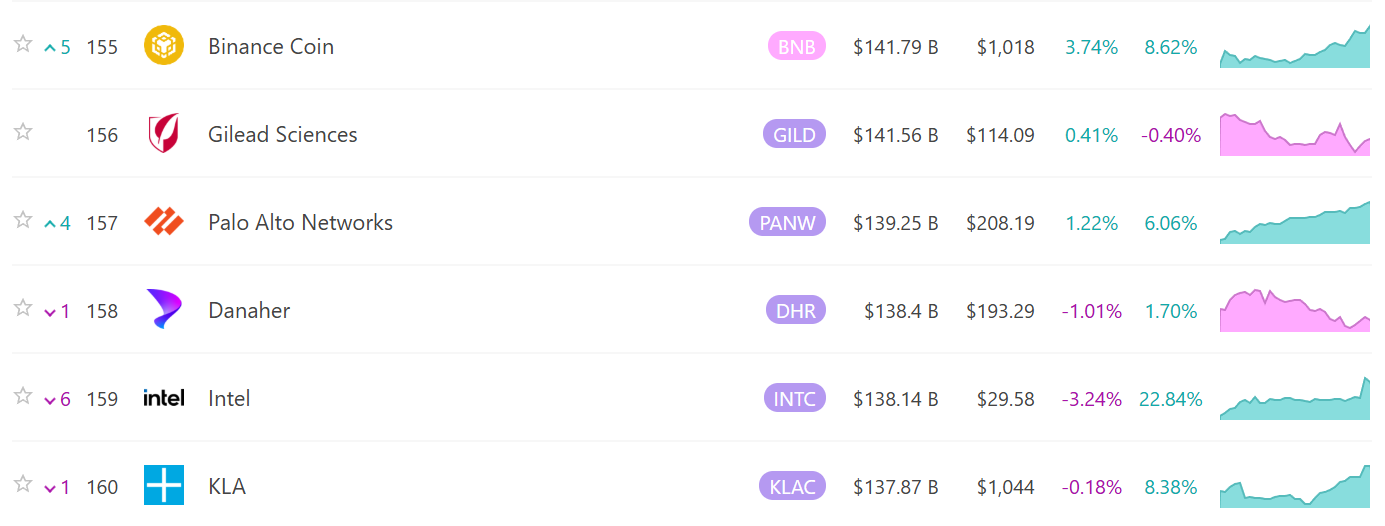Open the Danaher company page link
Screen dimensions: 1385x526
[249, 310]
